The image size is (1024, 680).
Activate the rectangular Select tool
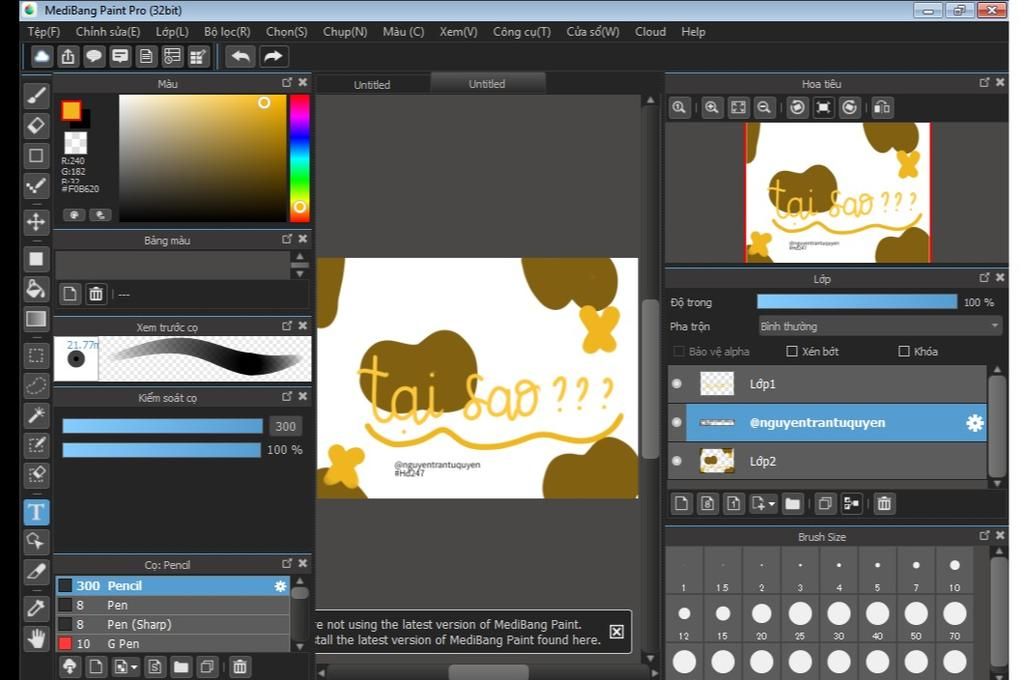pyautogui.click(x=37, y=355)
